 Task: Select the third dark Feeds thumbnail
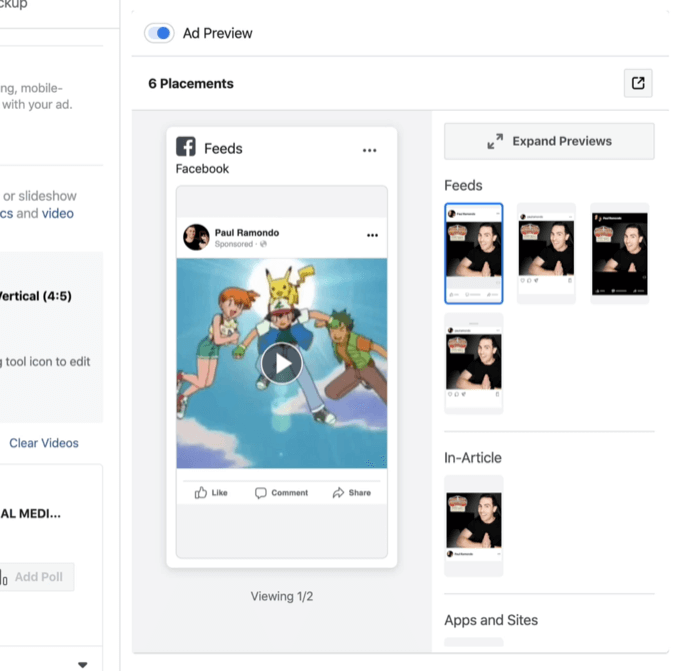click(620, 254)
